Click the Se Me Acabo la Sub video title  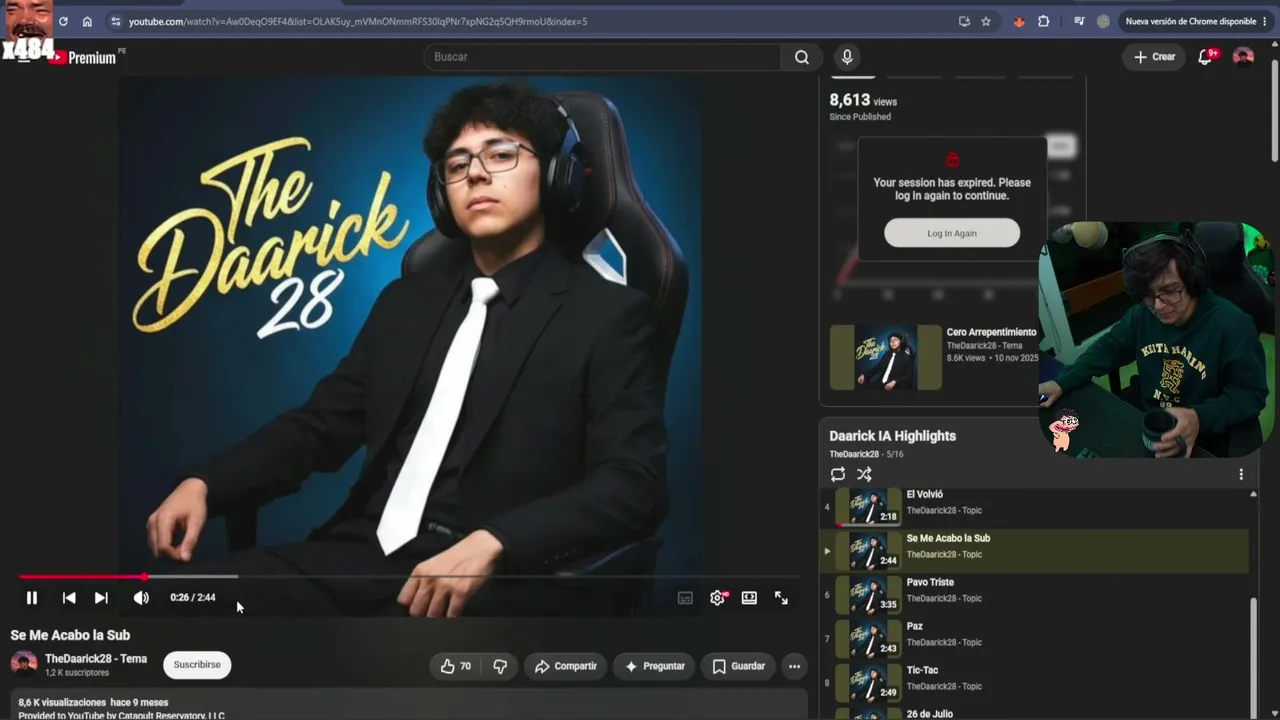70,635
